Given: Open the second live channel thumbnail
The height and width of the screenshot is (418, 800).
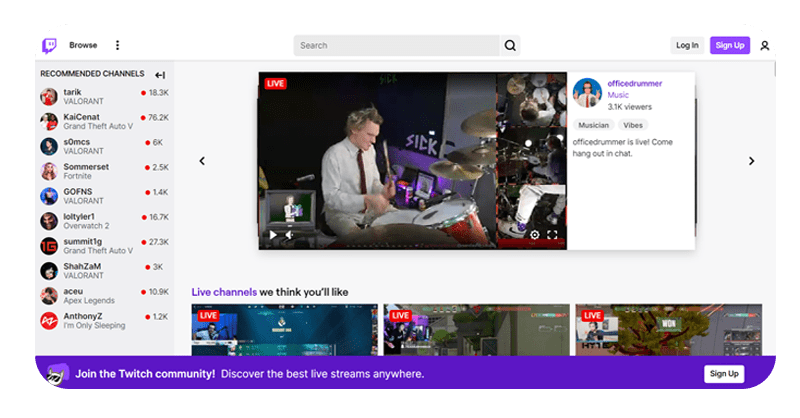Looking at the screenshot, I should [x=477, y=330].
